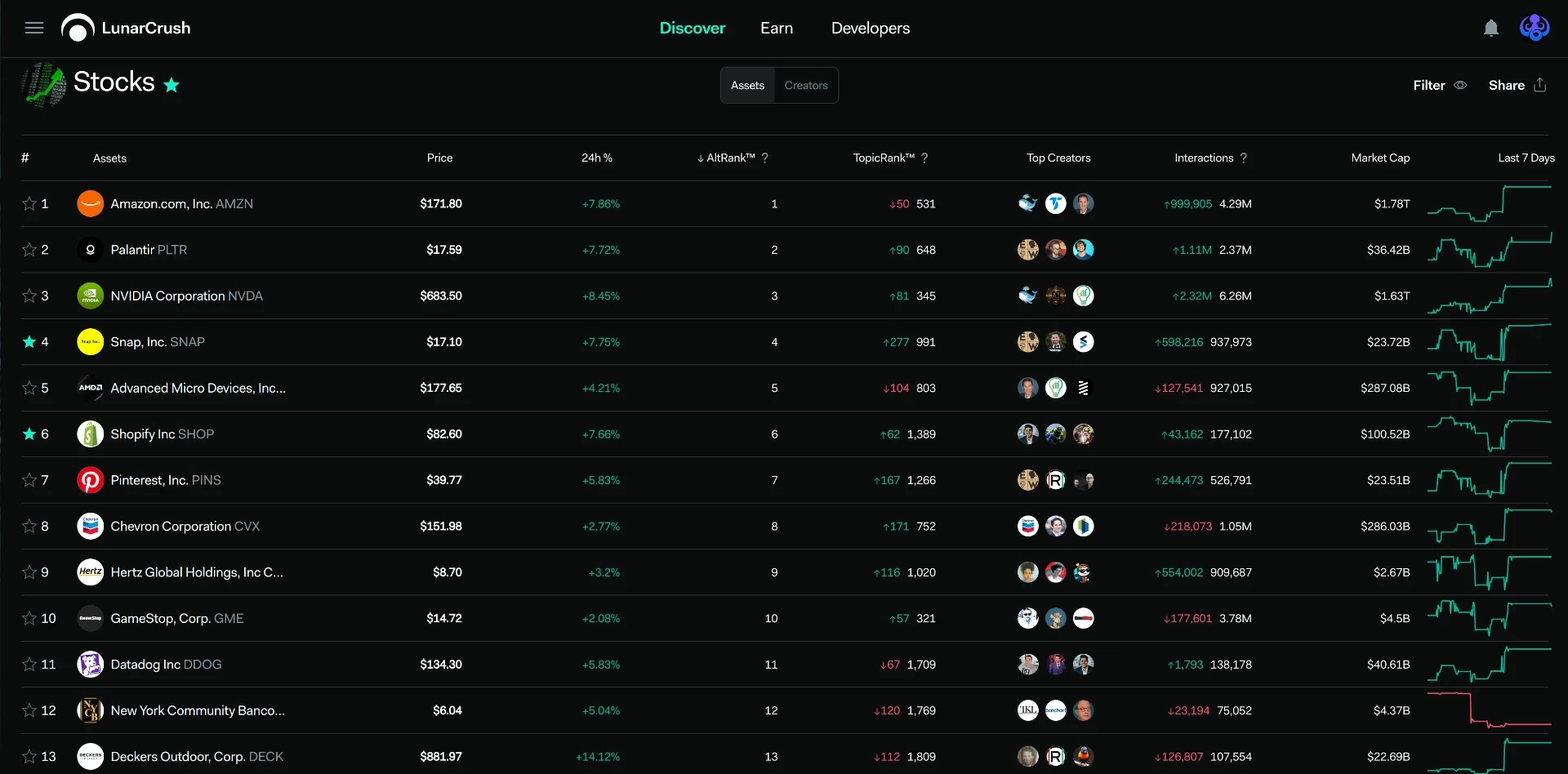Favorite the Palantir row star

click(x=29, y=250)
